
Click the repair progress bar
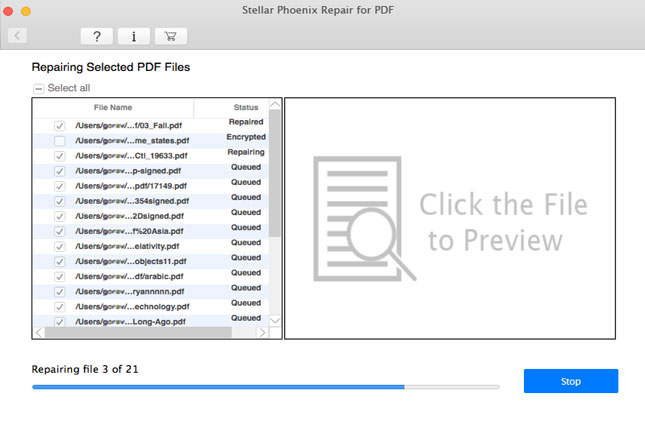(x=266, y=387)
